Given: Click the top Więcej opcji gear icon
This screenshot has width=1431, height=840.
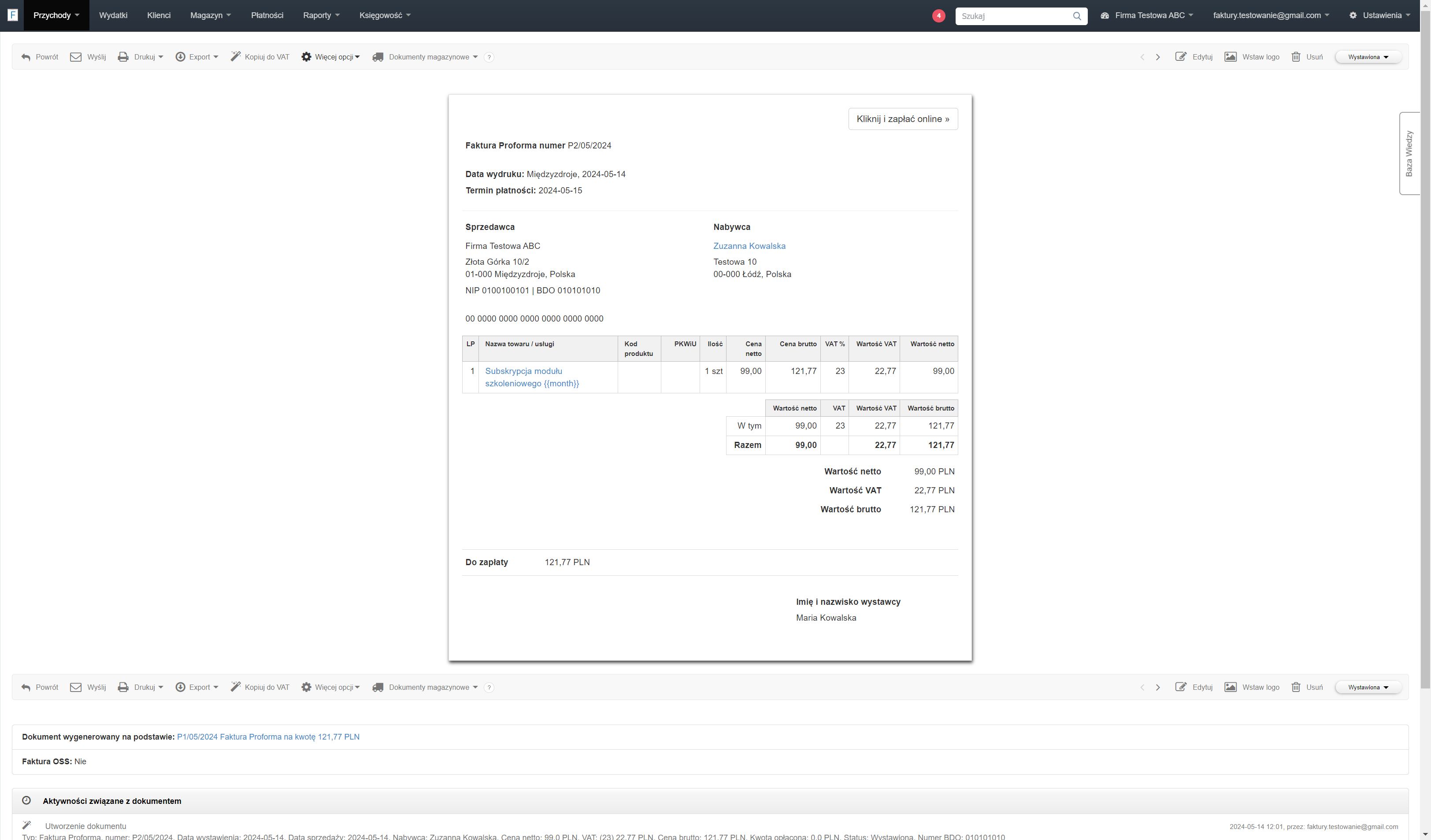Looking at the screenshot, I should (306, 57).
